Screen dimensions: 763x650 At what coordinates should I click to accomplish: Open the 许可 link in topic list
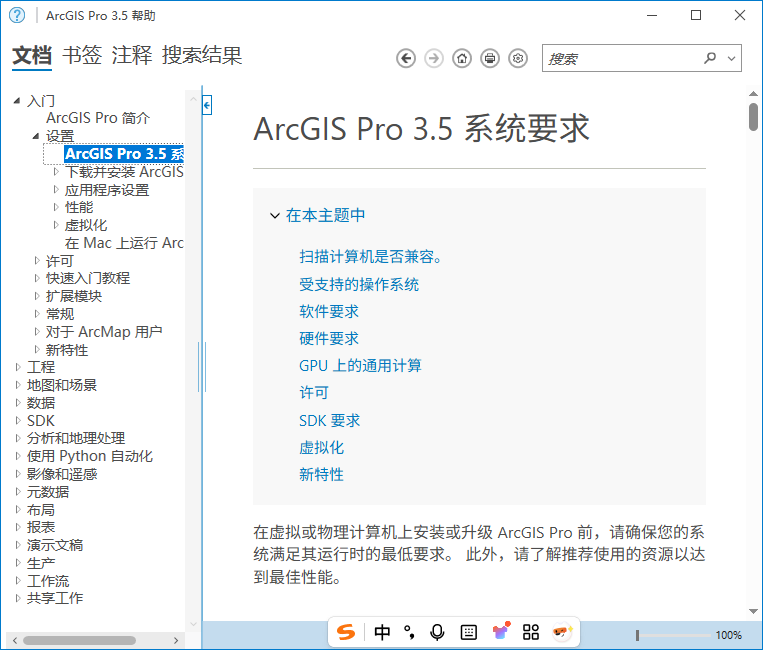coord(314,393)
